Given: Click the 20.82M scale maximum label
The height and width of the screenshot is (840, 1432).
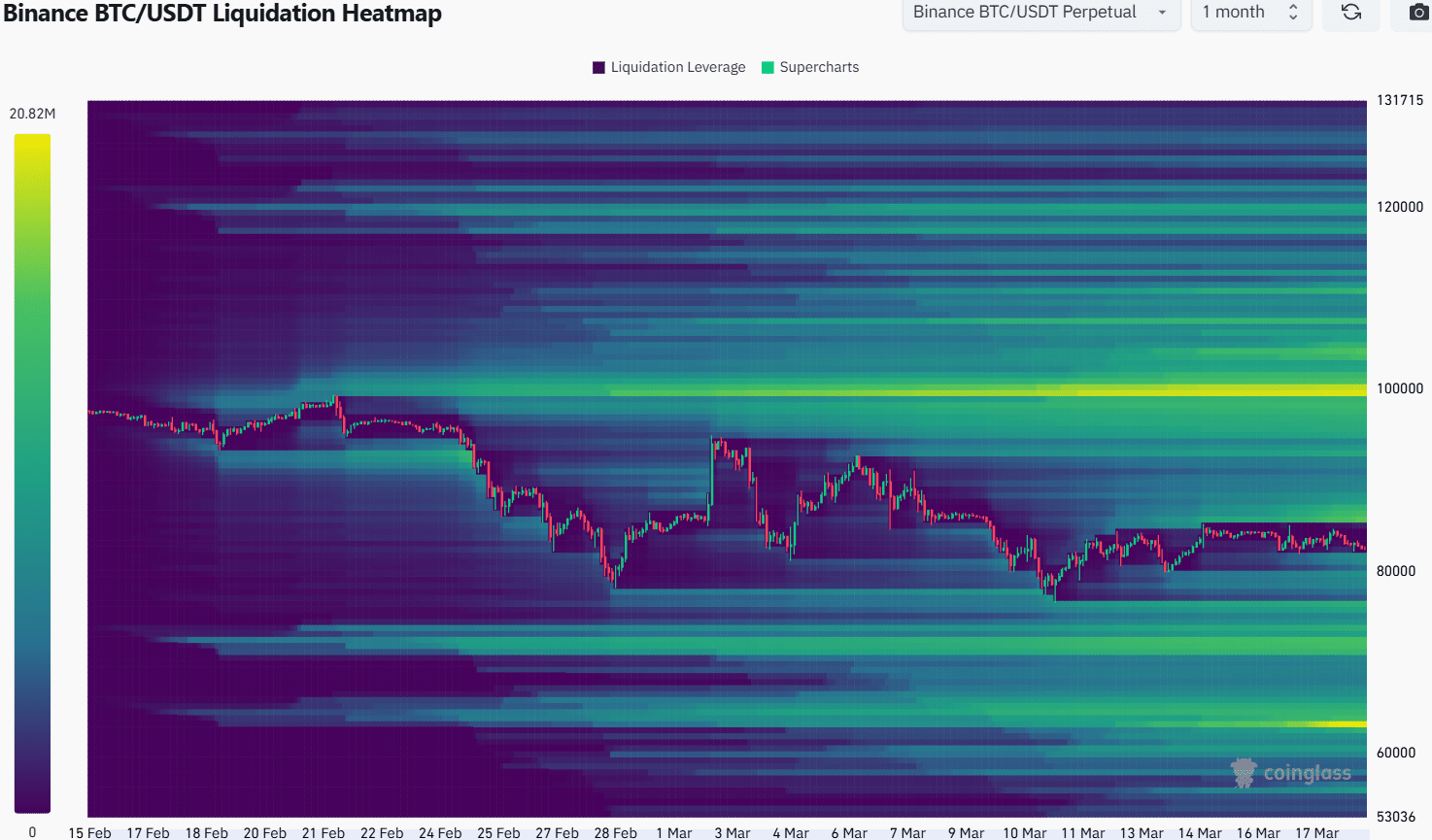Looking at the screenshot, I should click(x=33, y=114).
